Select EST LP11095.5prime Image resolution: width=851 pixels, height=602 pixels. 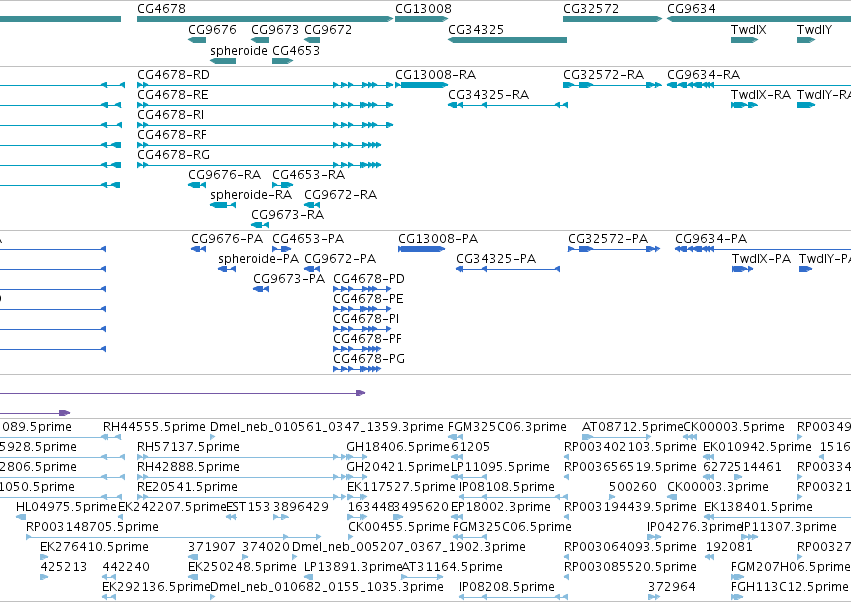click(500, 467)
